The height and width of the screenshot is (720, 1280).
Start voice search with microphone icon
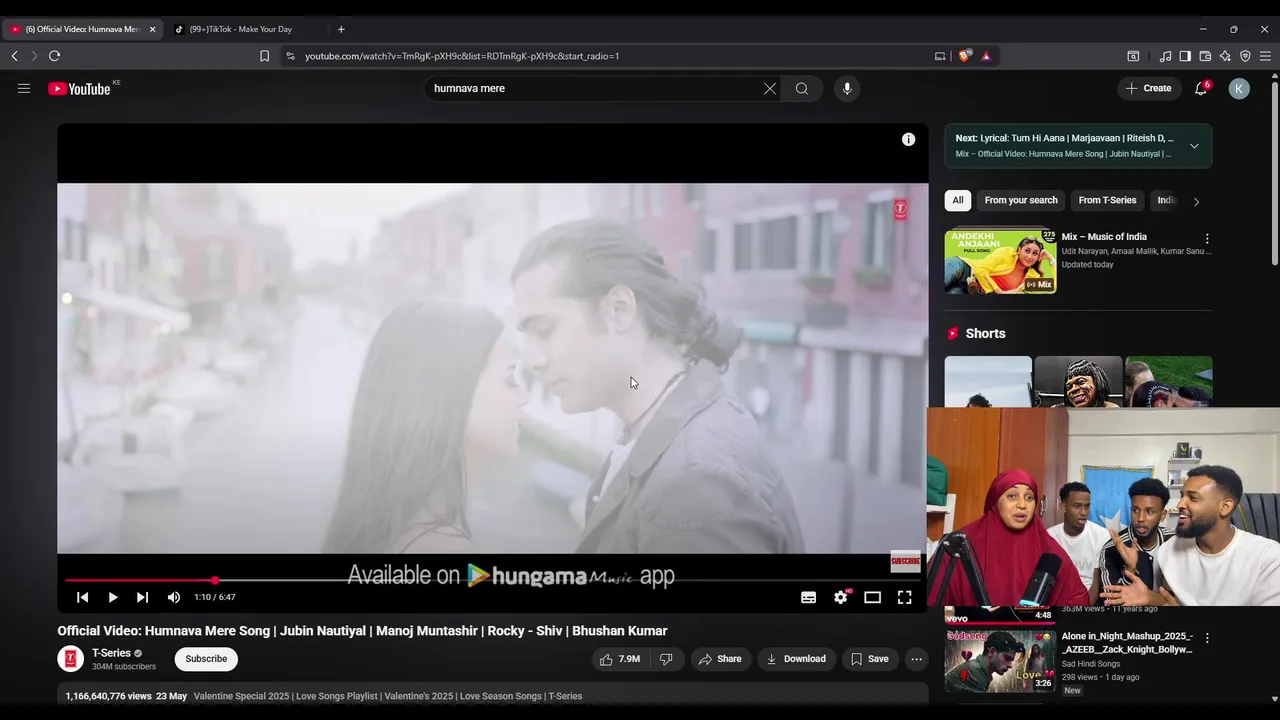847,88
